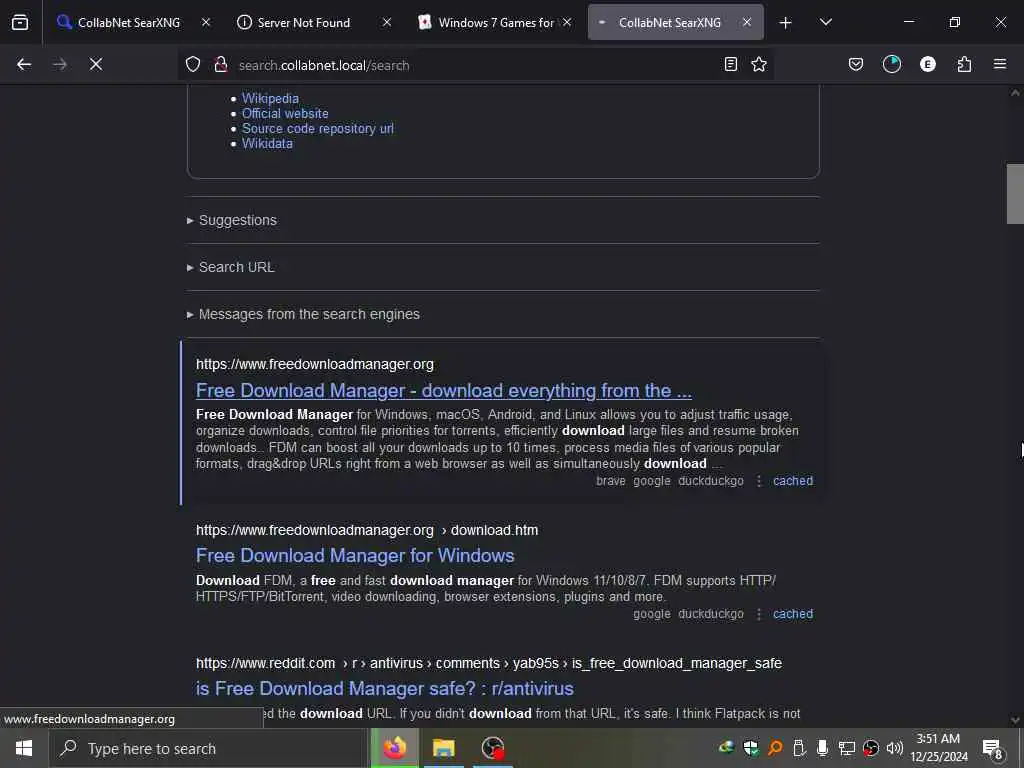Open Windows Start menu
The image size is (1024, 768).
point(24,748)
